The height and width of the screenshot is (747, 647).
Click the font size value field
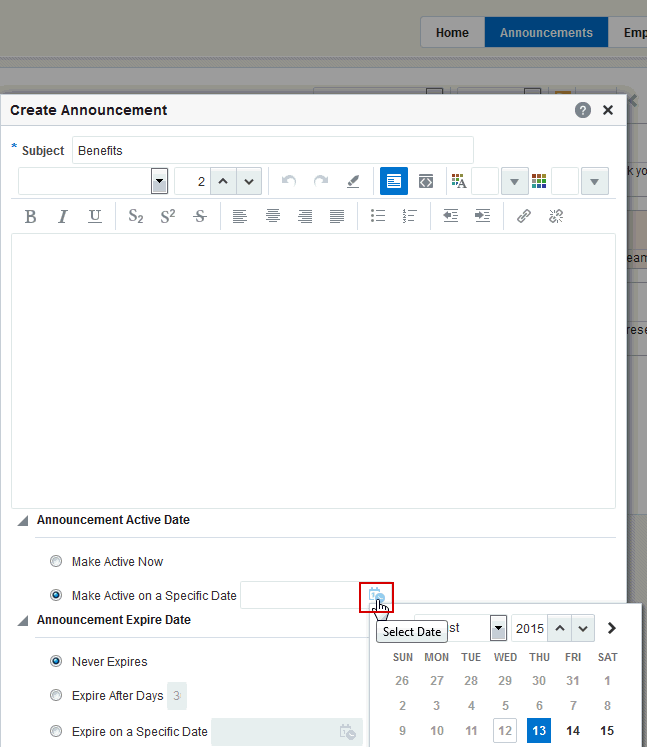tap(192, 181)
